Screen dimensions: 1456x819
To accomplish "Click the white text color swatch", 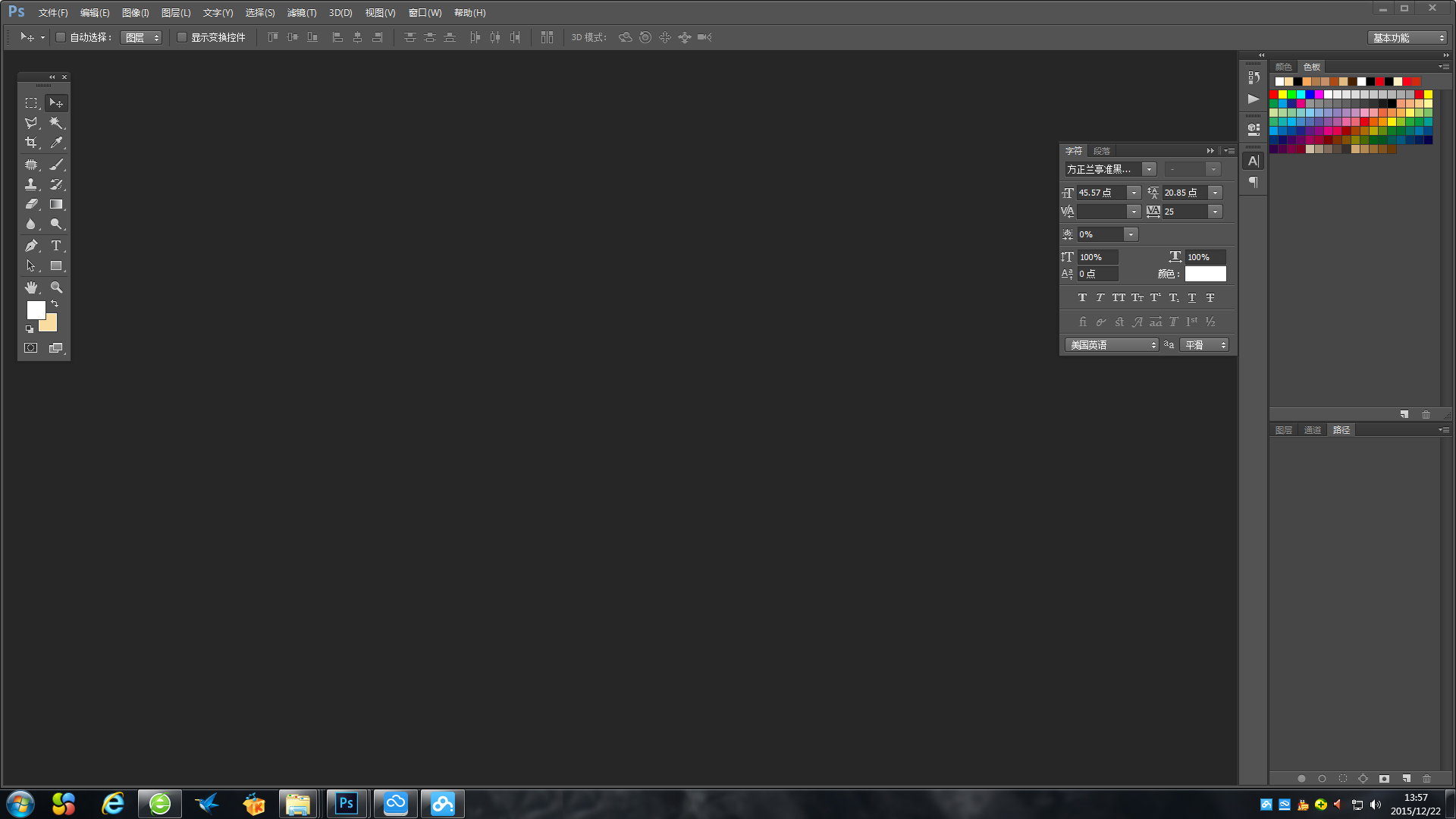I will click(x=1205, y=274).
